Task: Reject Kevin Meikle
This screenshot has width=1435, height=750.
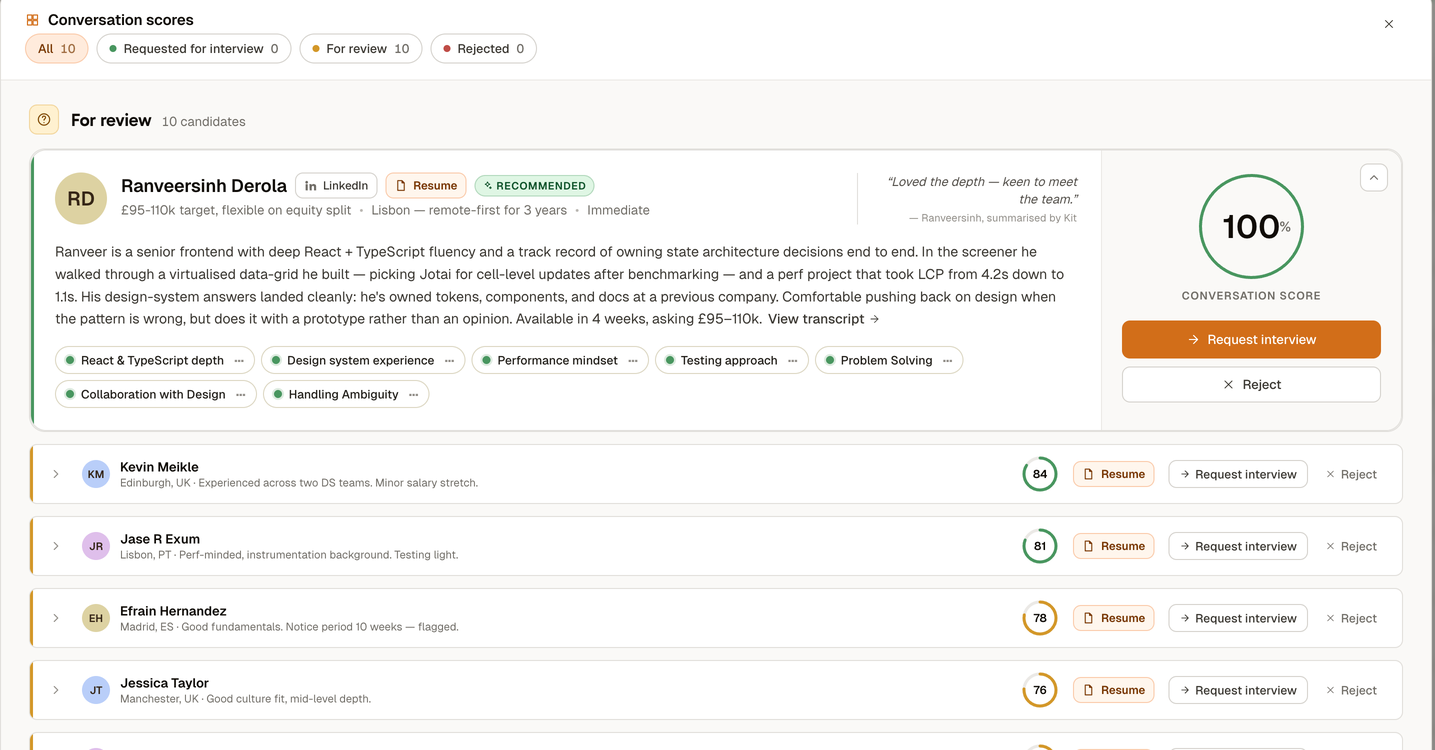Action: (1351, 474)
